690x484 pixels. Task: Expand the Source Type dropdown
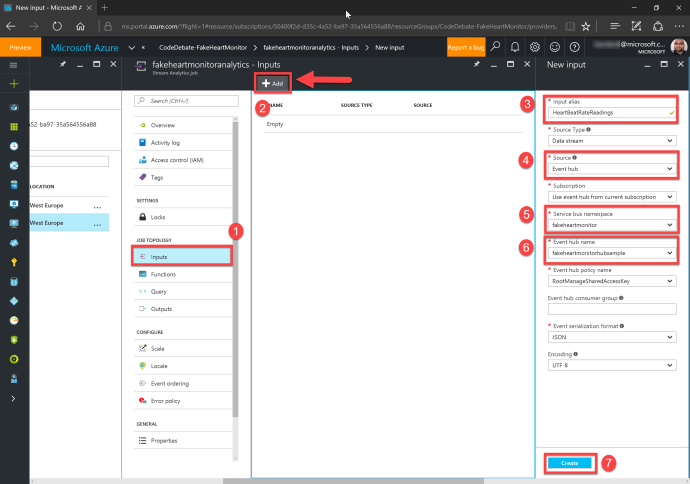pos(612,141)
